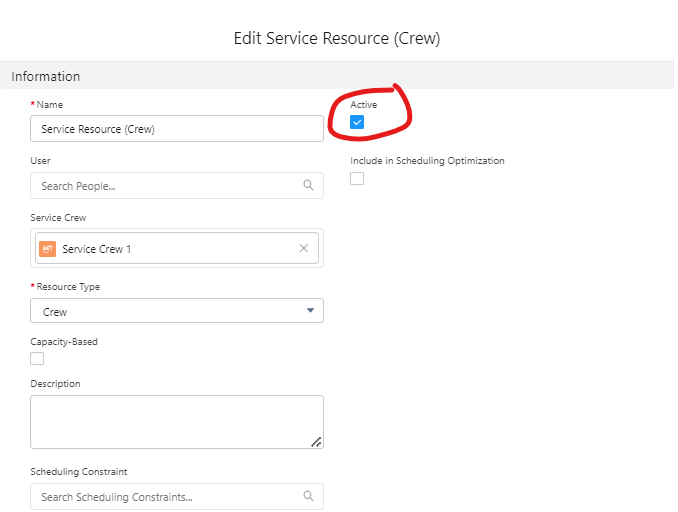This screenshot has width=678, height=512.
Task: Click the Capacity-Based field label
Action: pos(64,342)
